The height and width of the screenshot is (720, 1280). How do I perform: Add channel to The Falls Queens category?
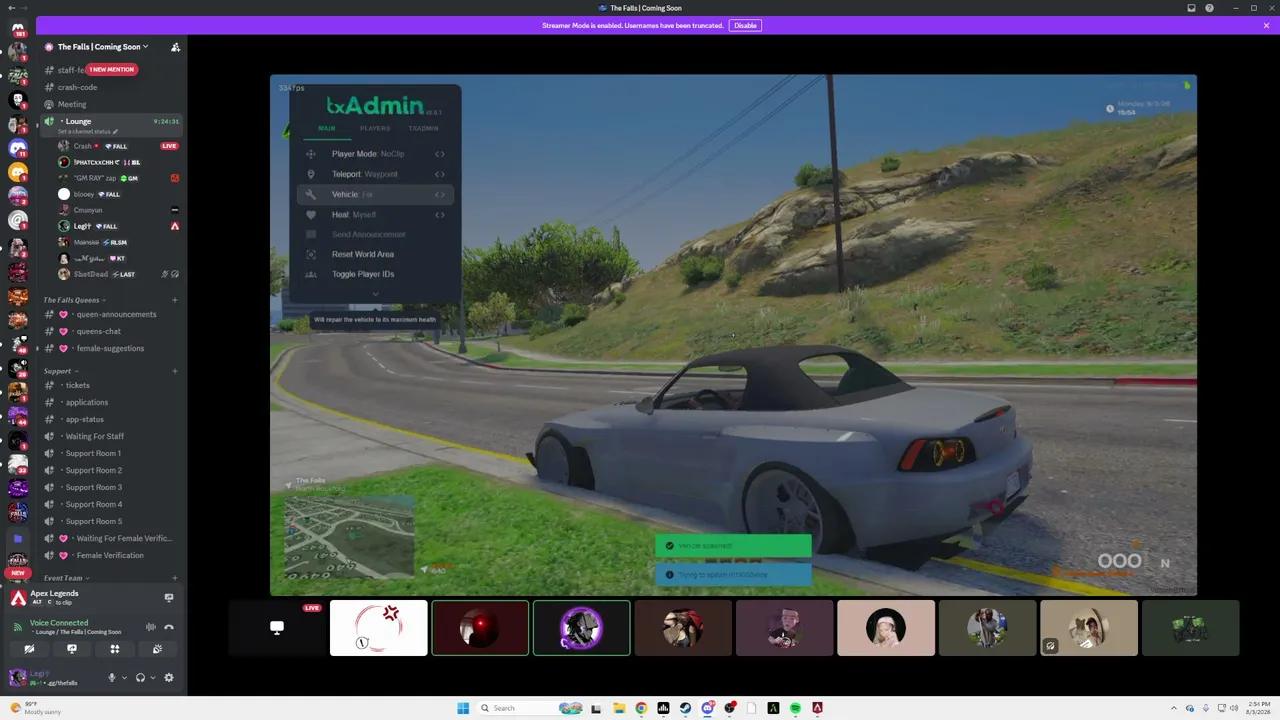click(x=174, y=300)
